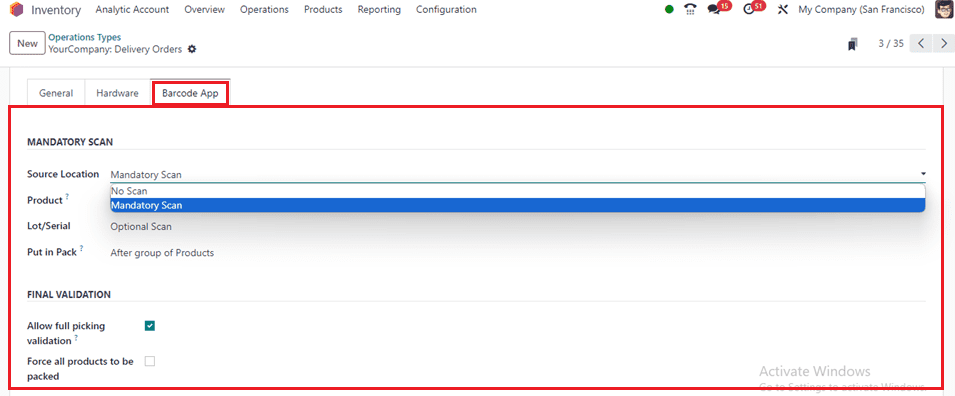Screen dimensions: 955x396
Task: Click the FINAL VALIDATION section heading
Action: coord(69,294)
